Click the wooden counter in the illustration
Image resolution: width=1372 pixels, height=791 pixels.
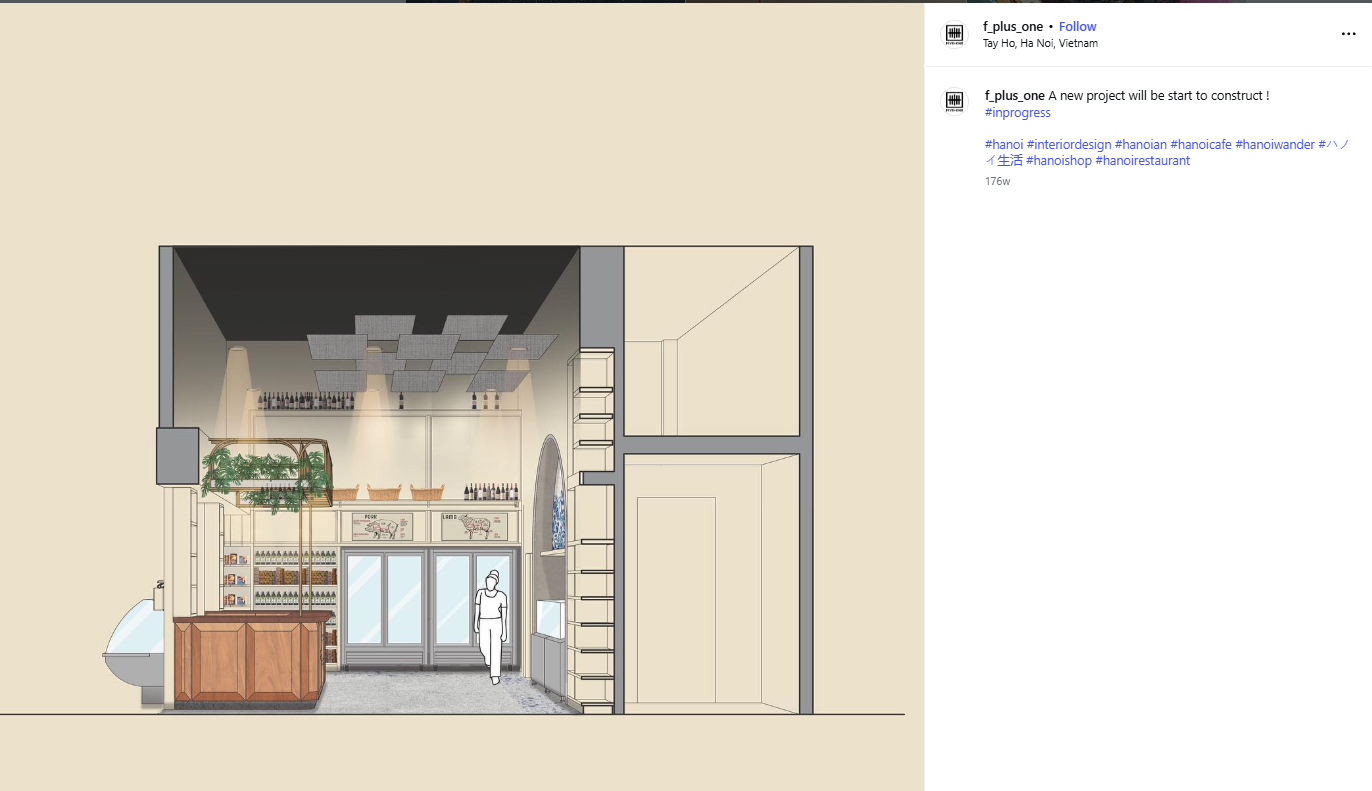tap(250, 659)
